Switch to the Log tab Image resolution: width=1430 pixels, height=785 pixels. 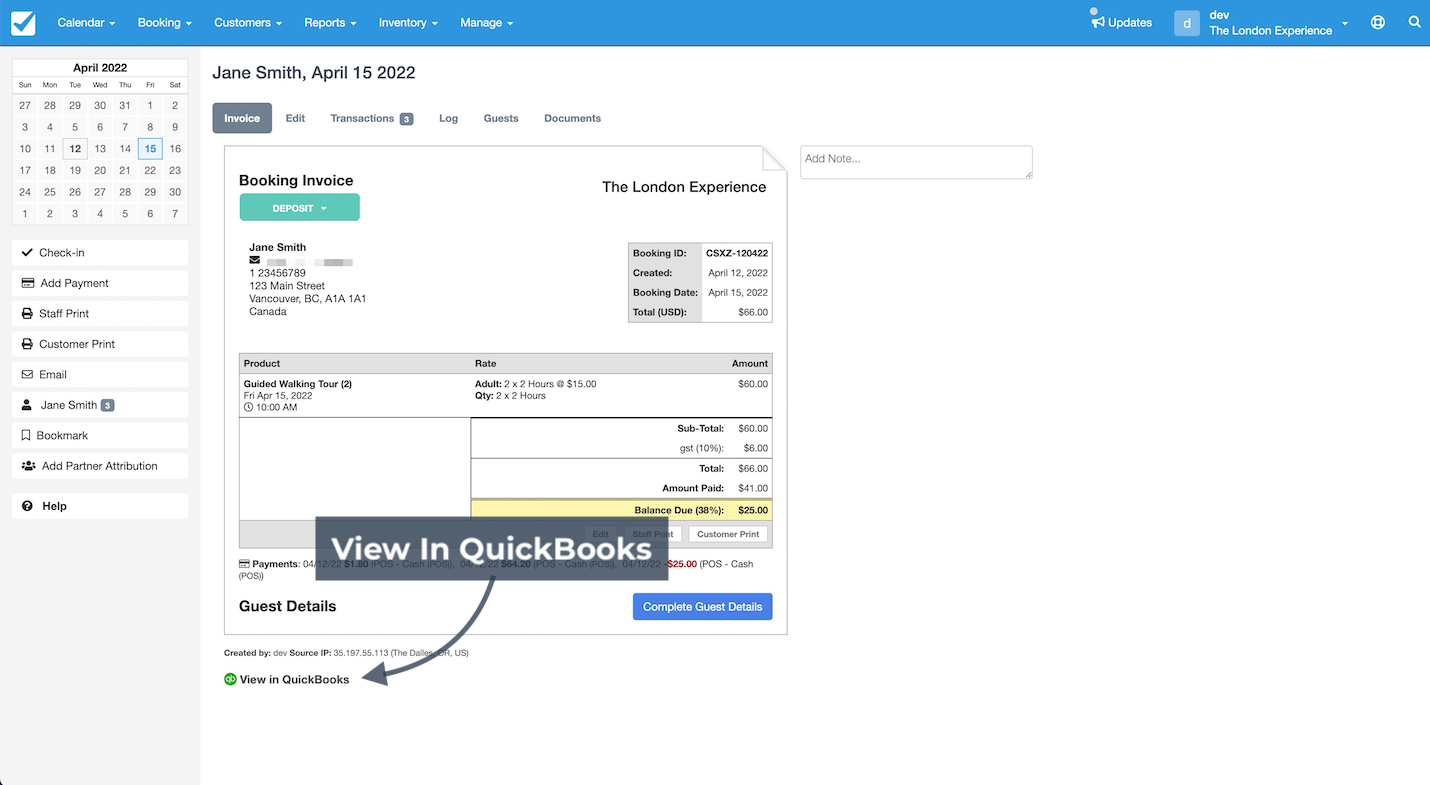[448, 118]
